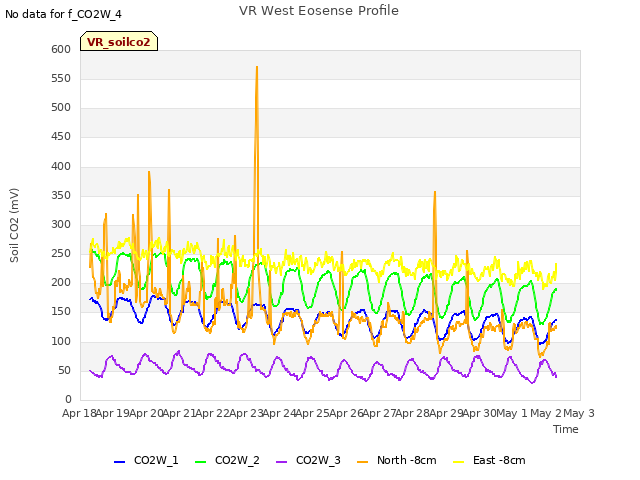
Task: Toggle the East -8cm legend entry
Action: point(489,460)
